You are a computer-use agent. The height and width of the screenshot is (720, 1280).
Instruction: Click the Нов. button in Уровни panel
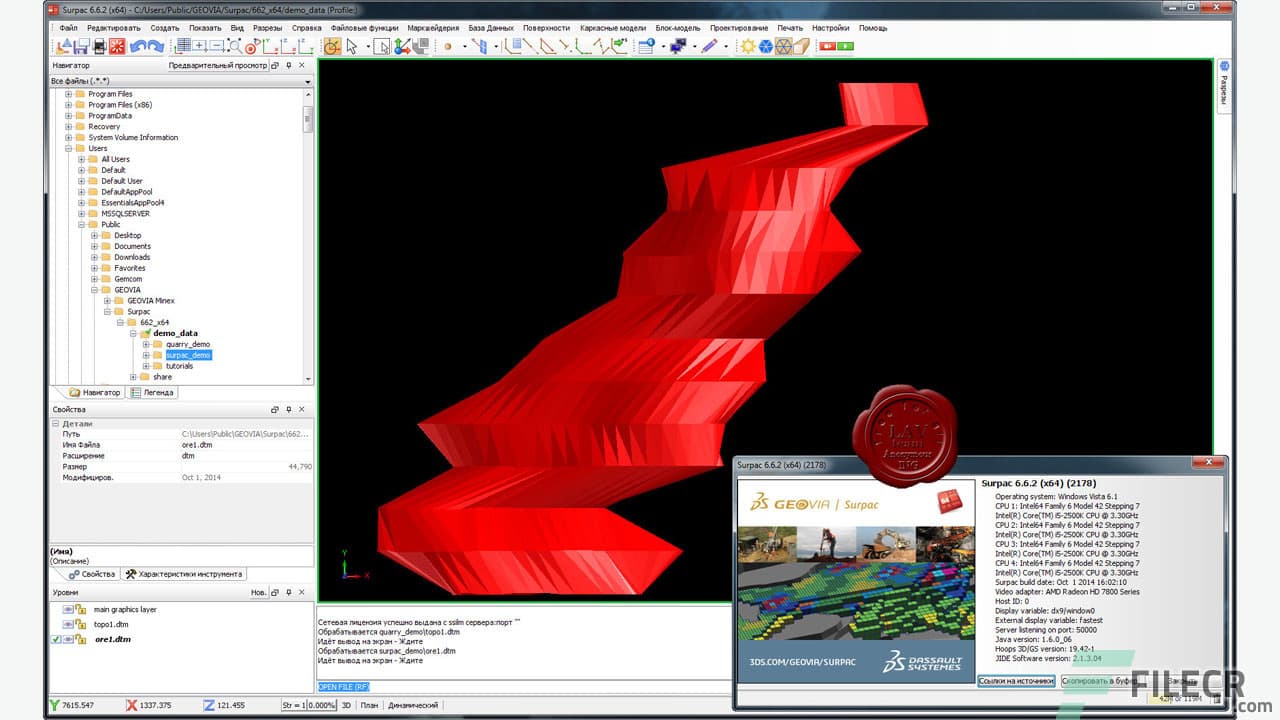[258, 592]
